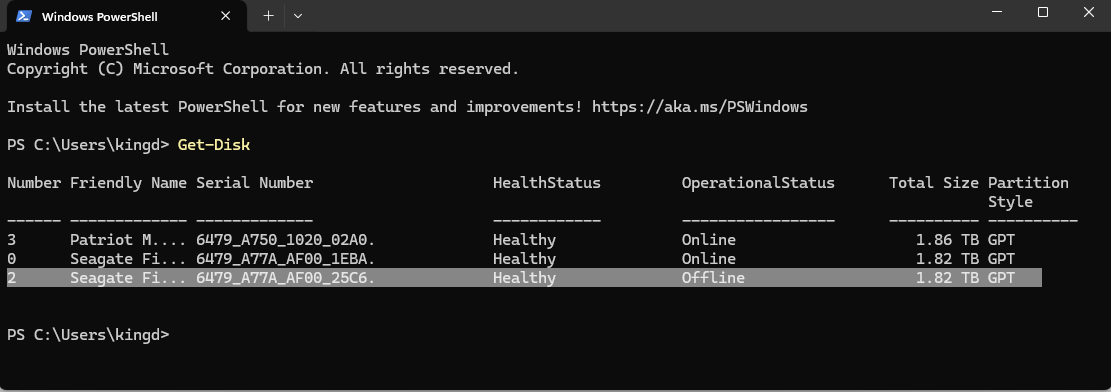Expand the new tab profile dropdown chevron
This screenshot has height=392, width=1111.
click(298, 16)
